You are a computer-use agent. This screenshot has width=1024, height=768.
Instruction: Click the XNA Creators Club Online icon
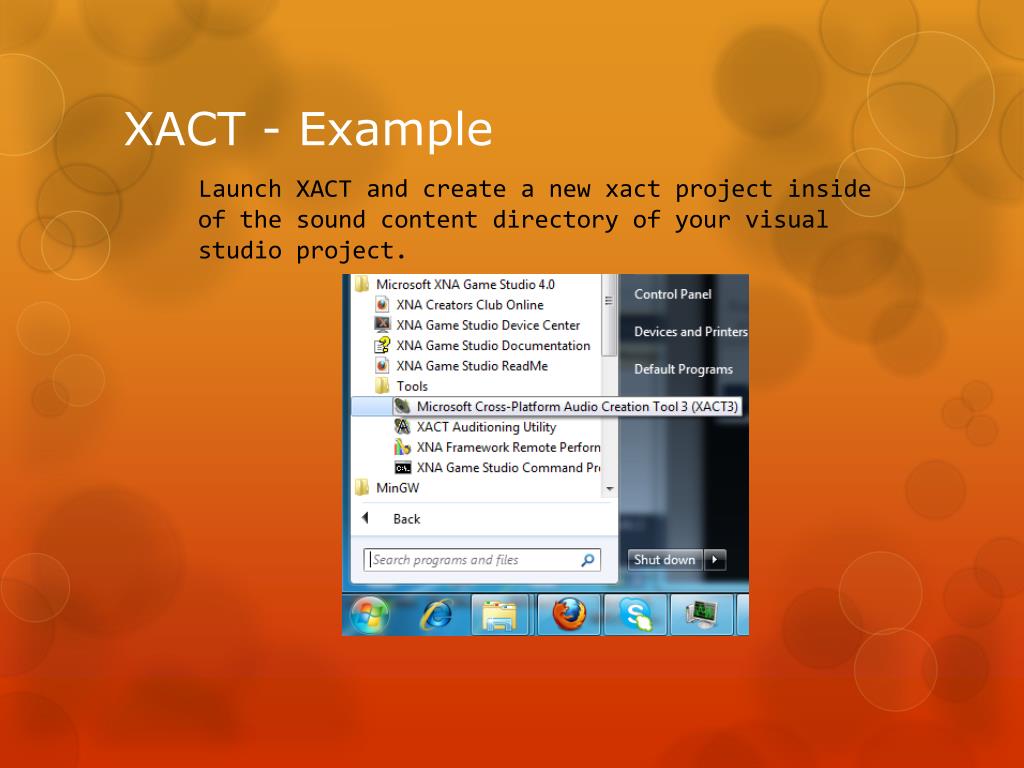tap(382, 304)
